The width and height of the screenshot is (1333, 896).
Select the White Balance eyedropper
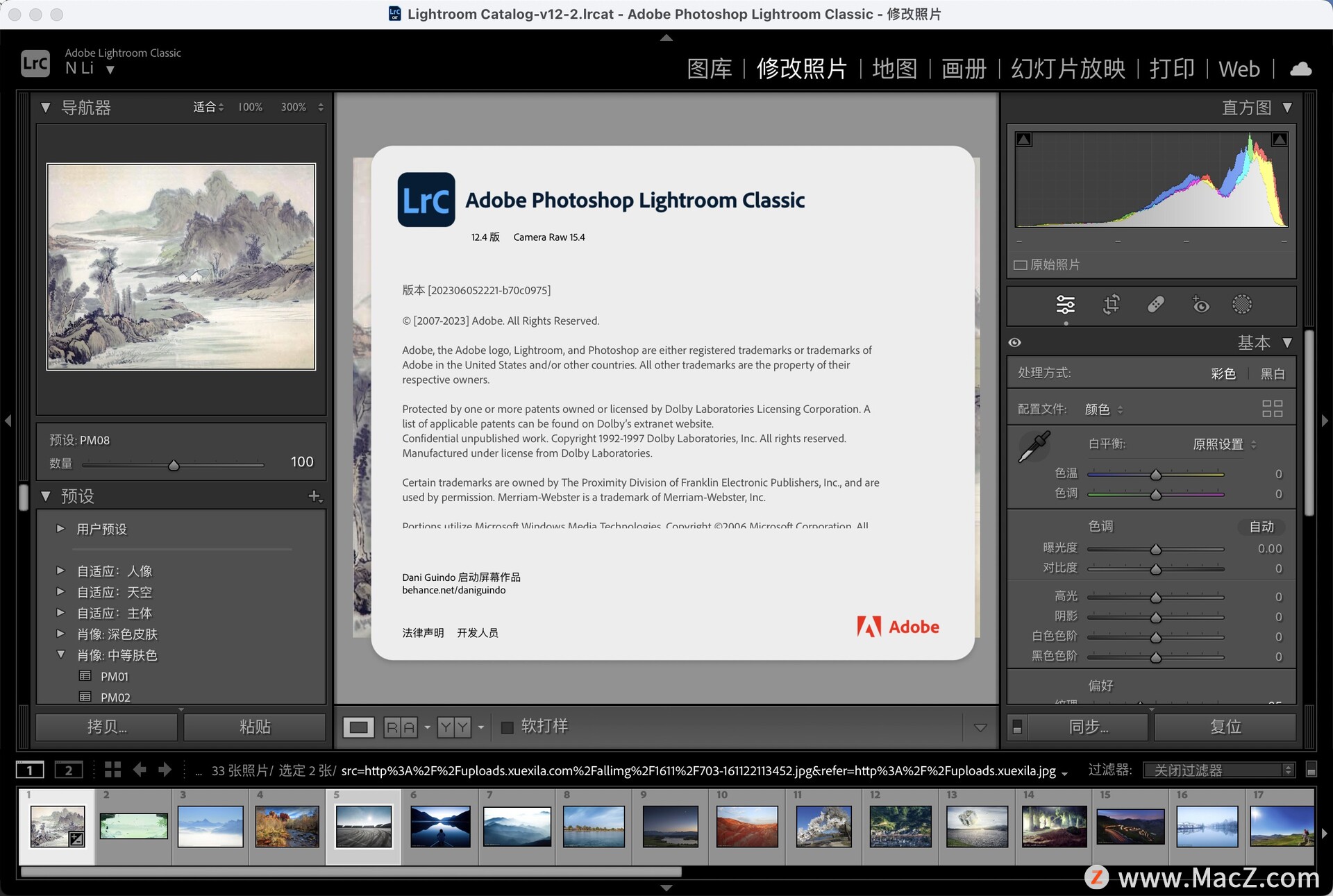(x=1034, y=446)
